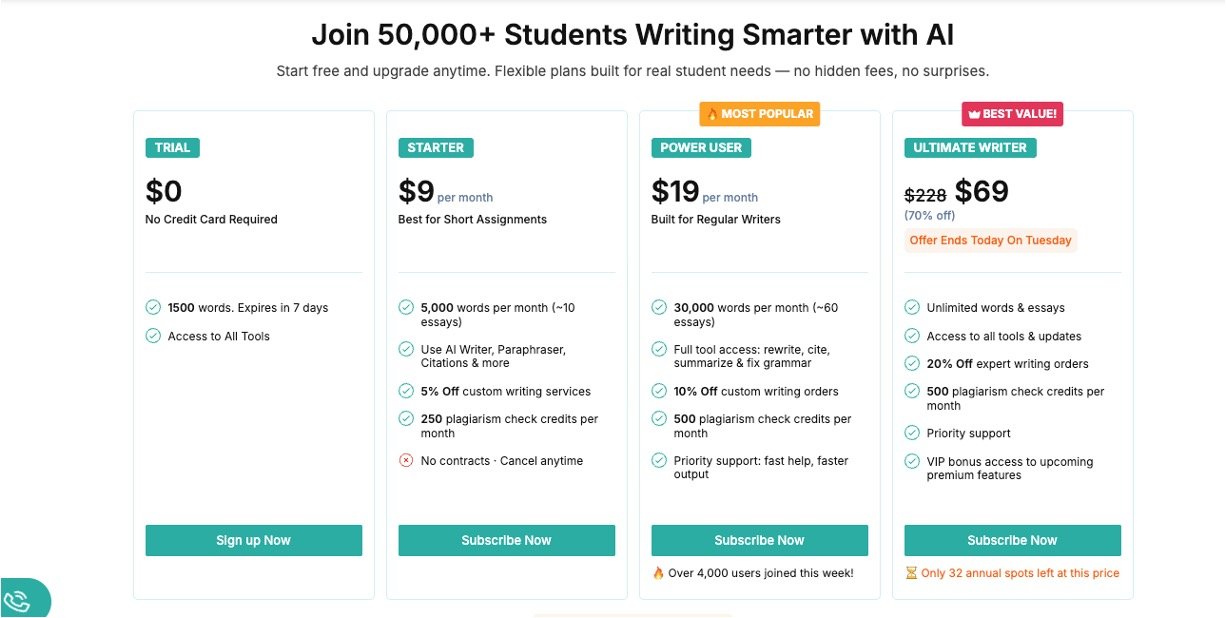The width and height of the screenshot is (1226, 618).
Task: Click checkmark icon beside Unlimited words & essays
Action: [912, 308]
